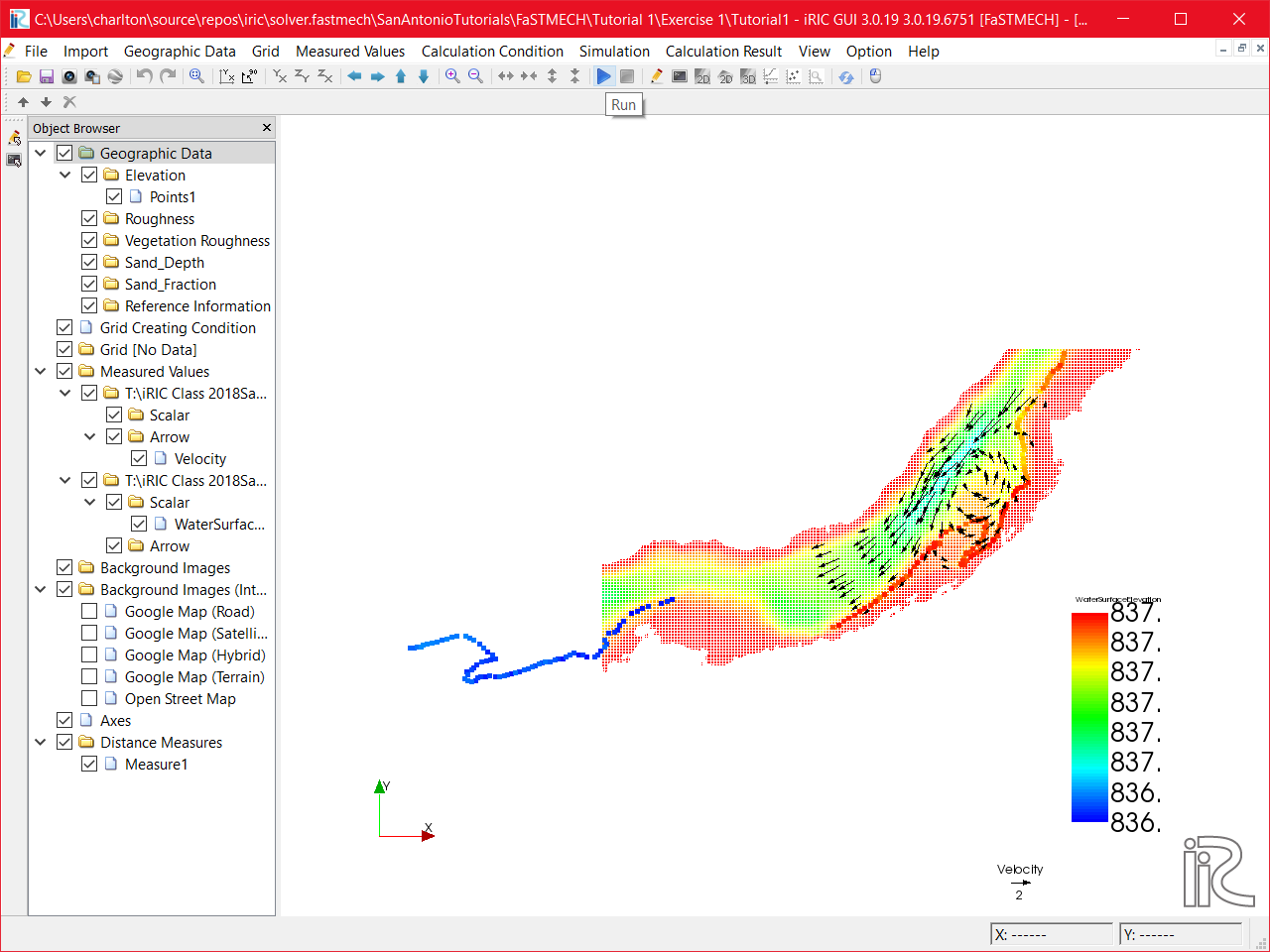
Task: Click the Zoom In magnifier icon
Action: tap(452, 76)
